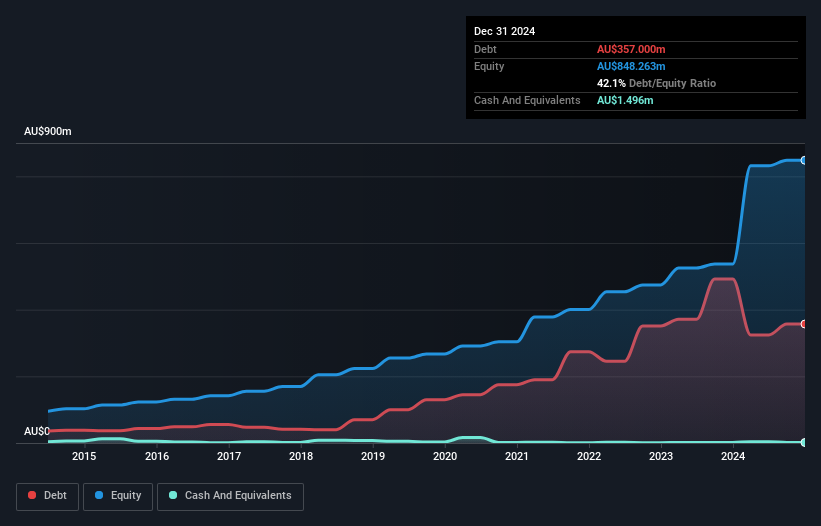Click the 2024 x-axis label
Image resolution: width=821 pixels, height=526 pixels.
733,456
